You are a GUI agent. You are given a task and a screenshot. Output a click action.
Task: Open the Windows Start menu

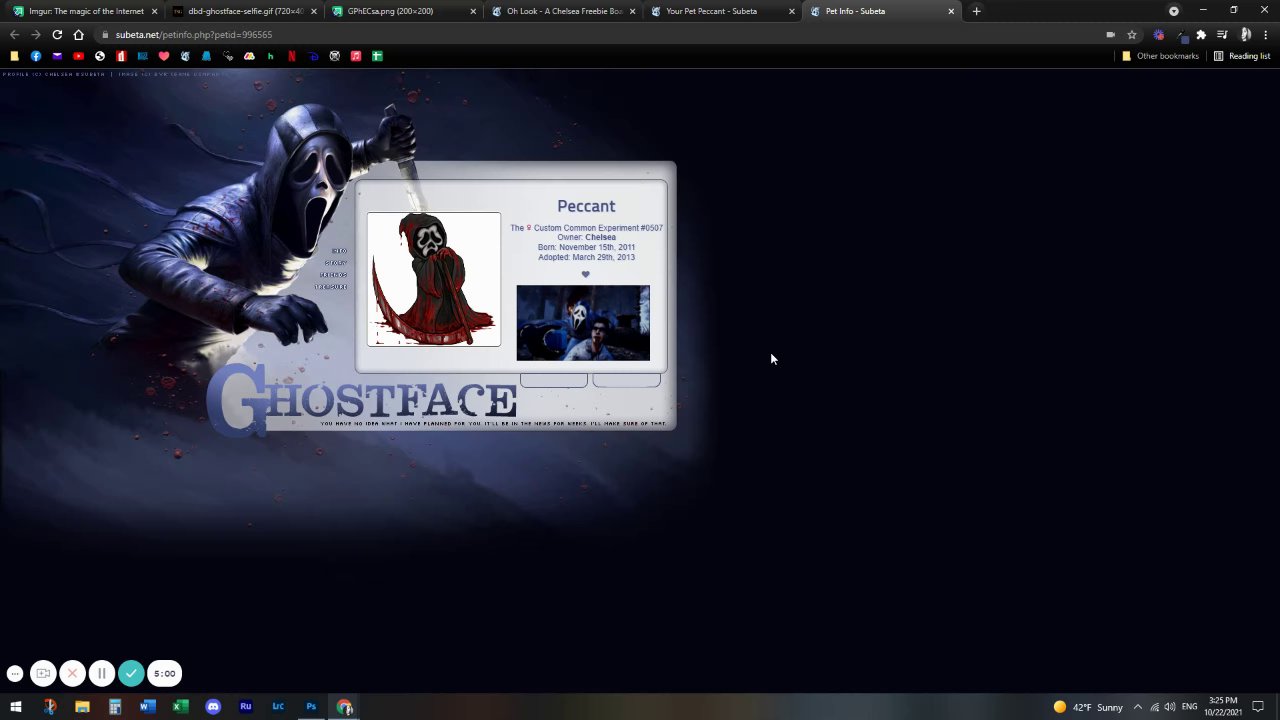(x=16, y=707)
